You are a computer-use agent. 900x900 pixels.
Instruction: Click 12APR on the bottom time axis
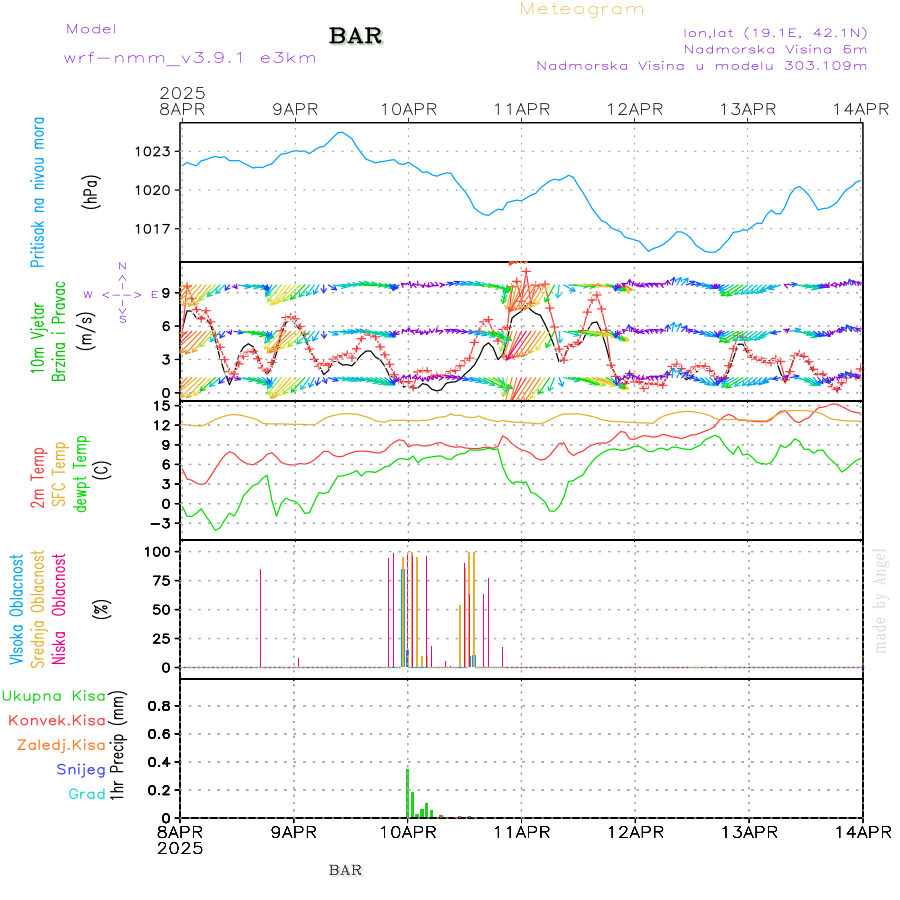pyautogui.click(x=635, y=831)
